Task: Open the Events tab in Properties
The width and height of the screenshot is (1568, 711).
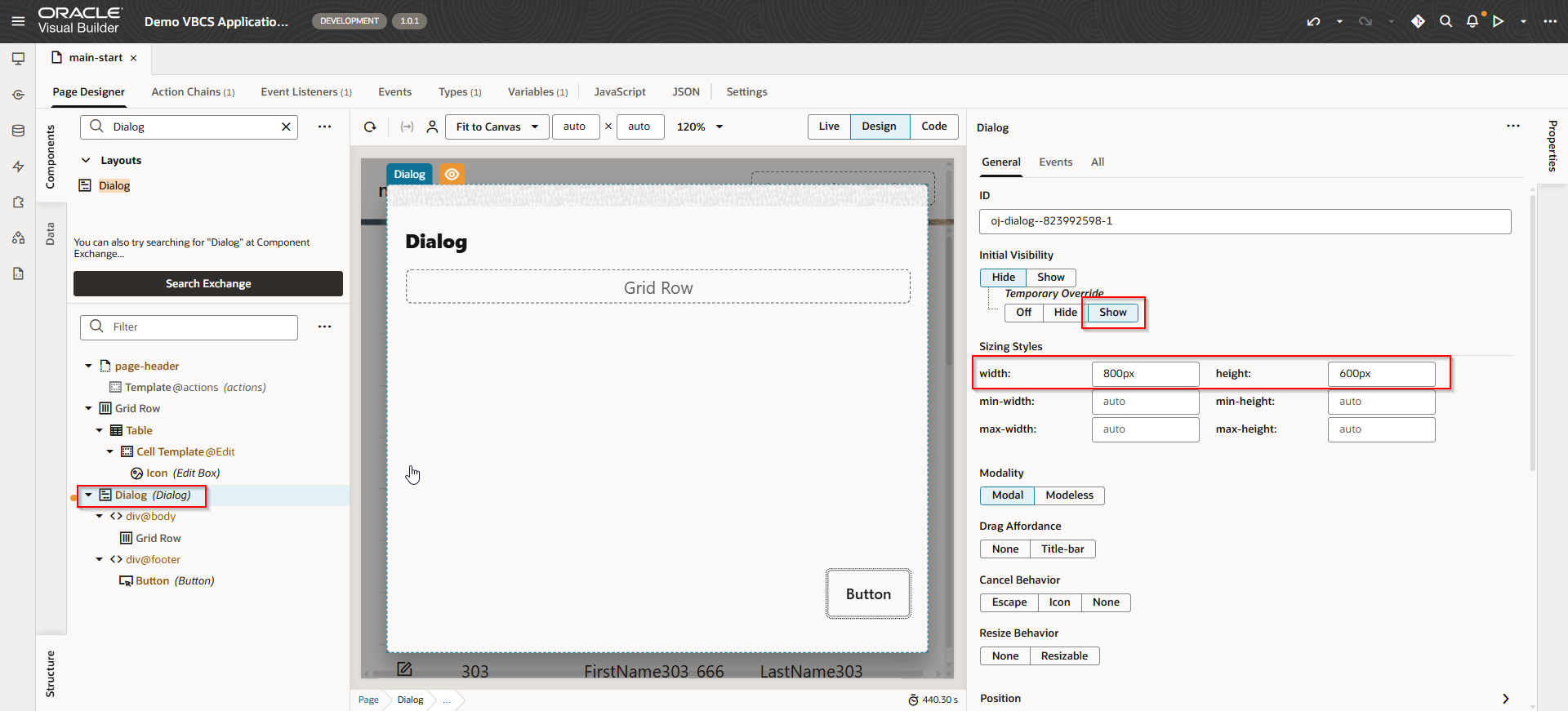Action: click(x=1055, y=162)
